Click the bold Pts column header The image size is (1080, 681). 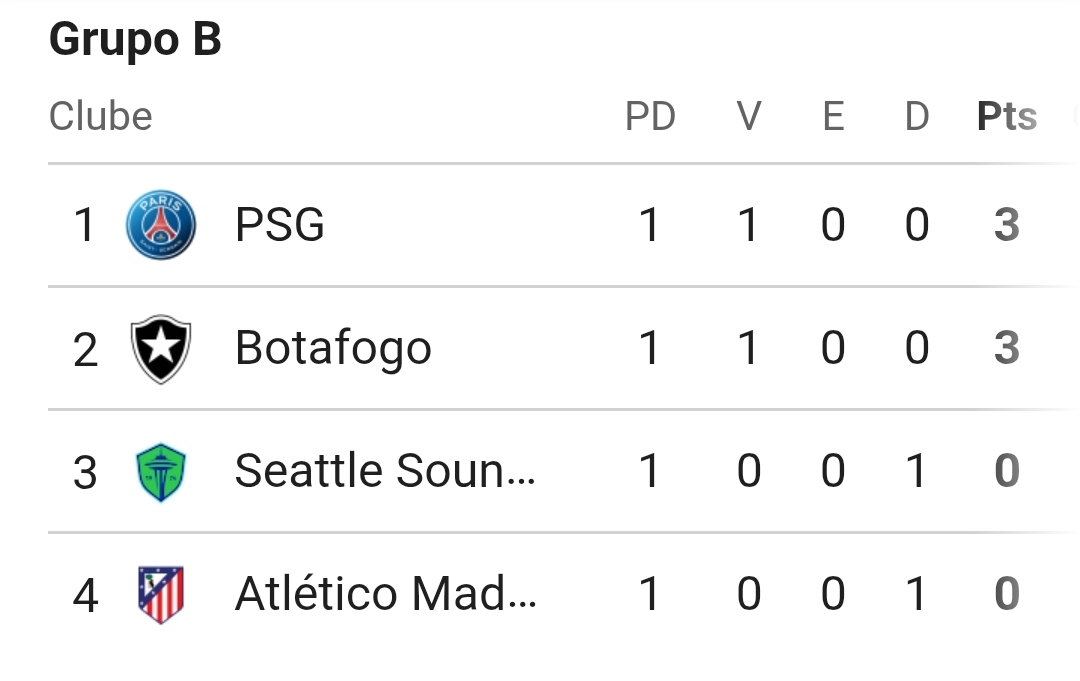(x=1006, y=117)
